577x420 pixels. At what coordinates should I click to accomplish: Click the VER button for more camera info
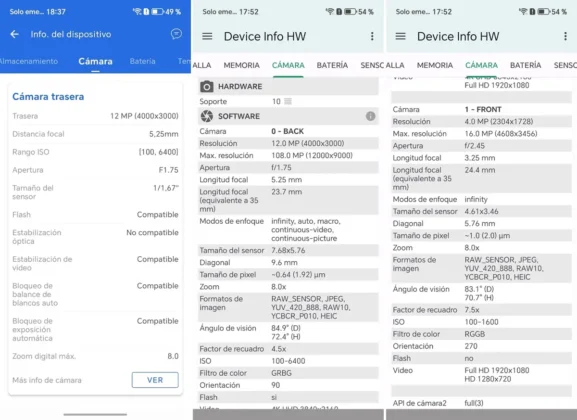pos(155,380)
